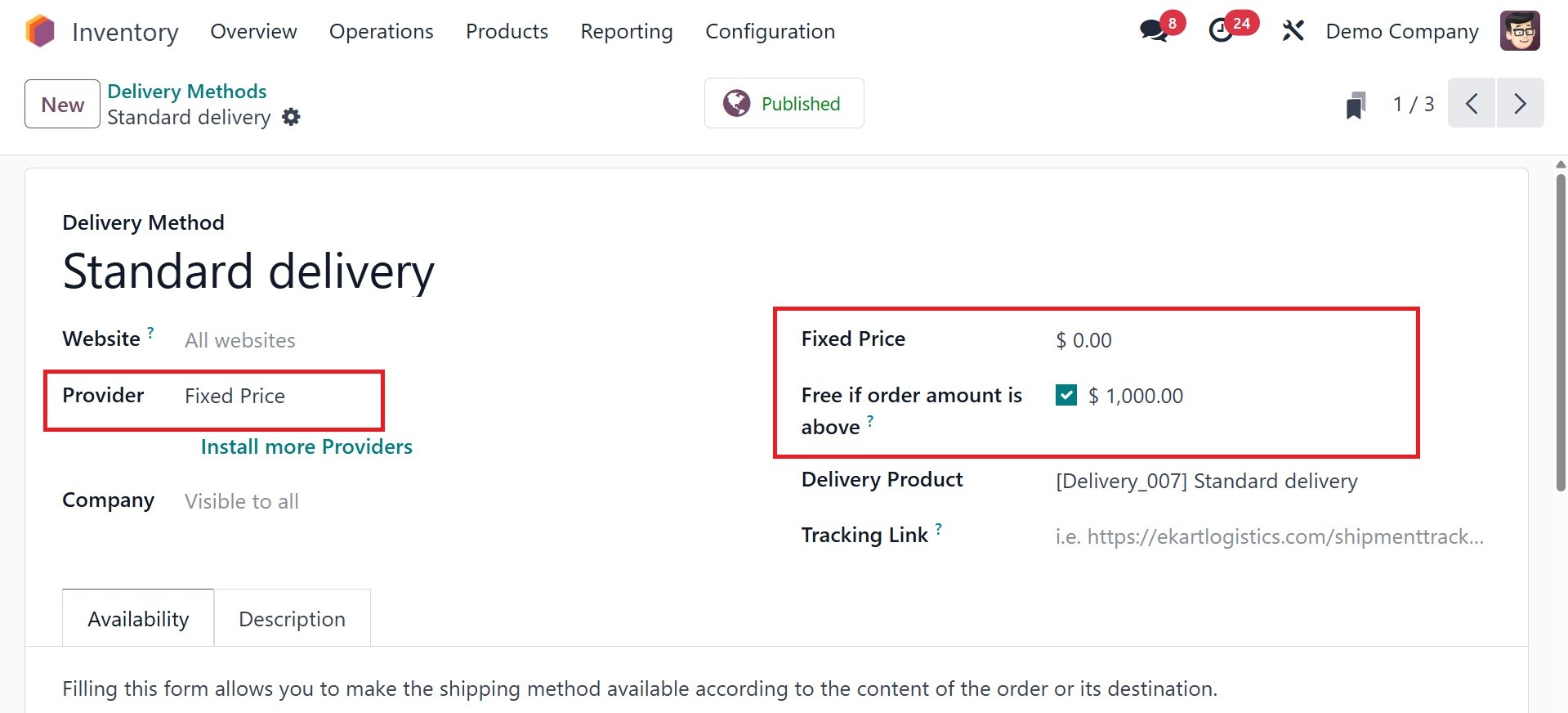
Task: Click the gear icon beside Standard delivery
Action: 291,118
